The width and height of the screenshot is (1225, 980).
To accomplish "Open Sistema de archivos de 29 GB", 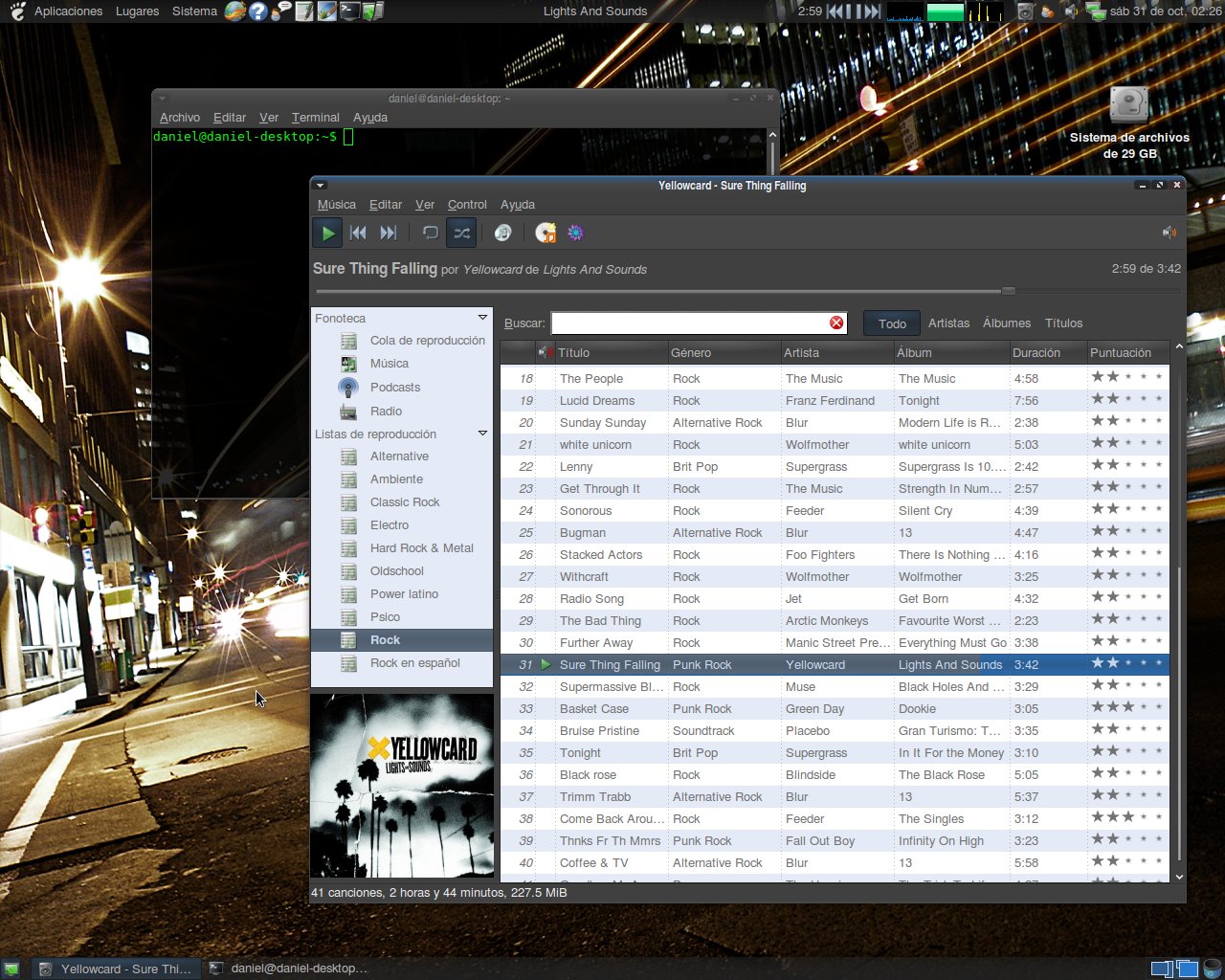I will pos(1129,123).
